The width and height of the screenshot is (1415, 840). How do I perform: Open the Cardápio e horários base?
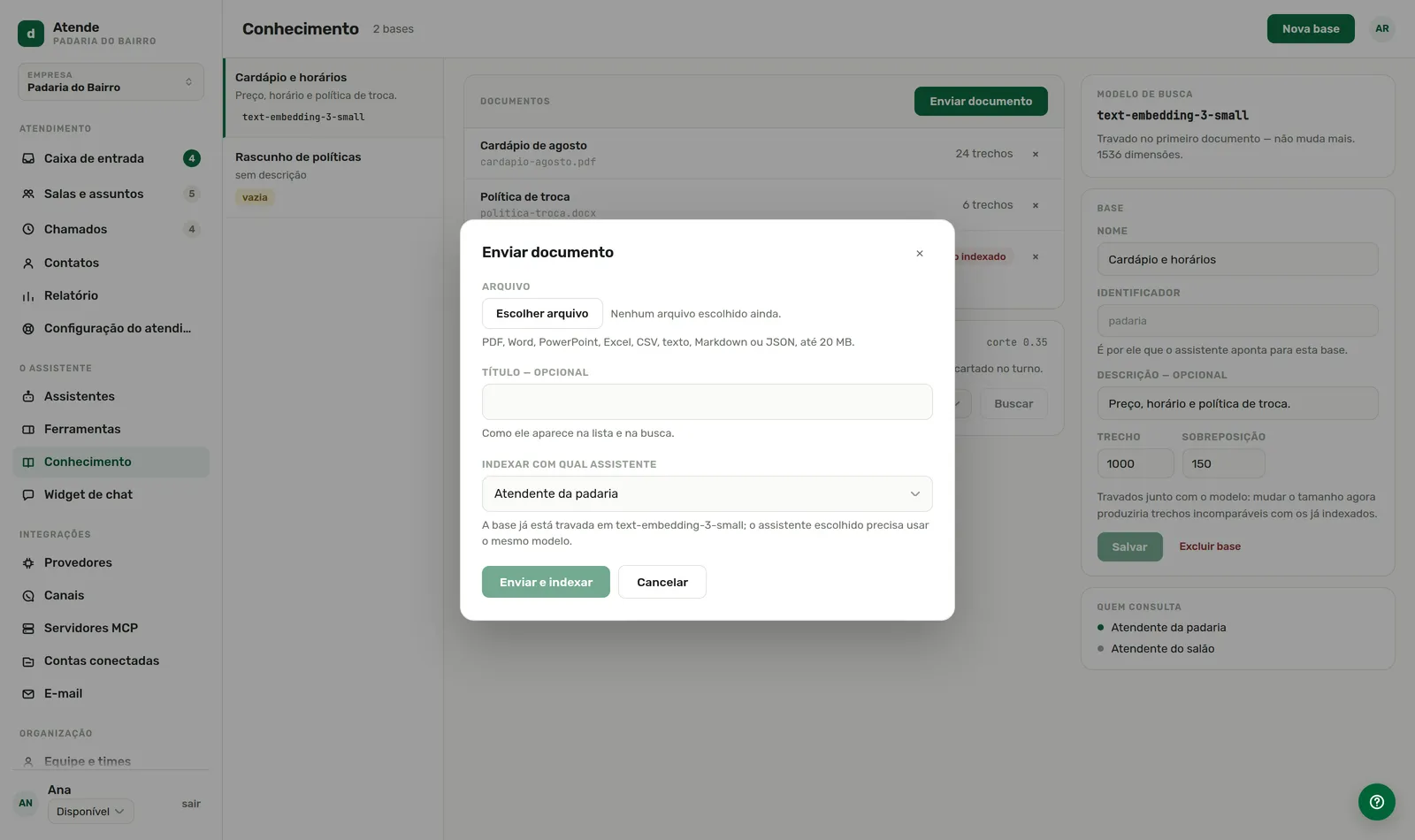(333, 97)
